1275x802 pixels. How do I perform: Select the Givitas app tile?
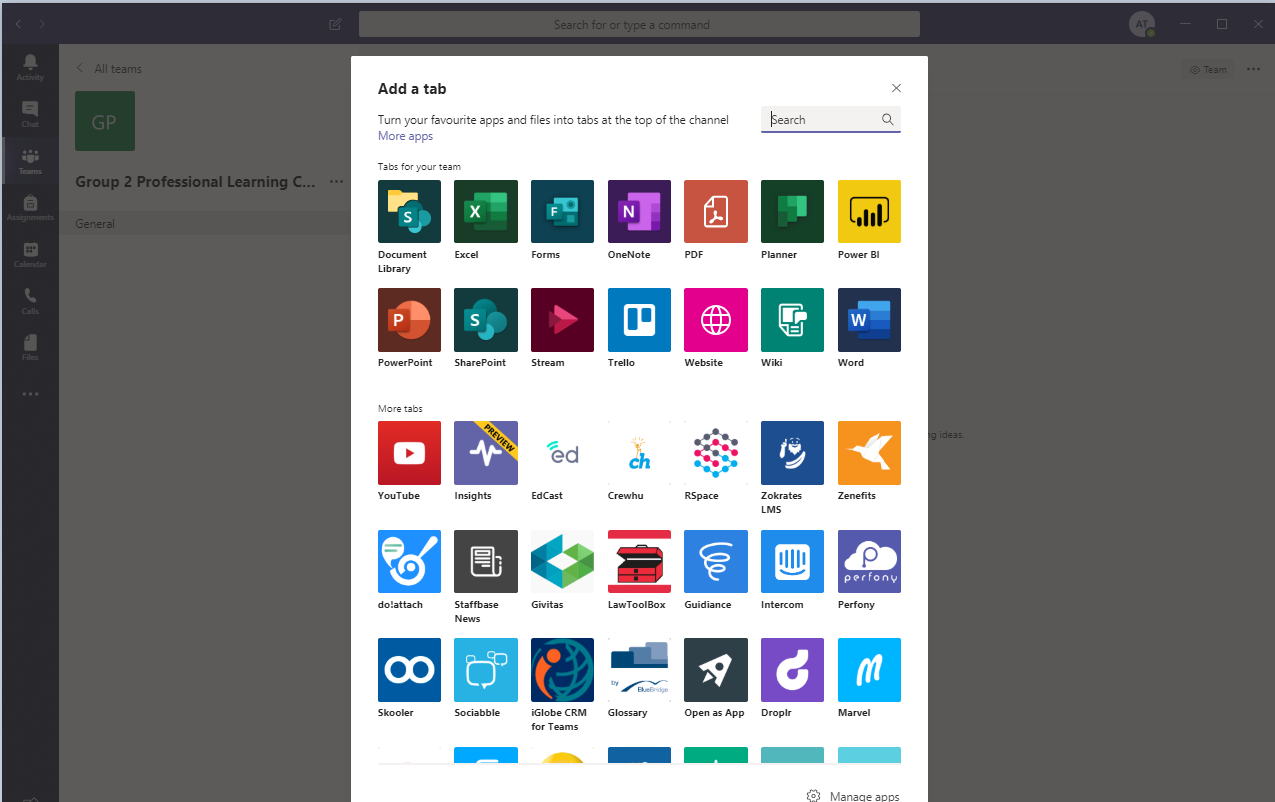click(x=562, y=562)
